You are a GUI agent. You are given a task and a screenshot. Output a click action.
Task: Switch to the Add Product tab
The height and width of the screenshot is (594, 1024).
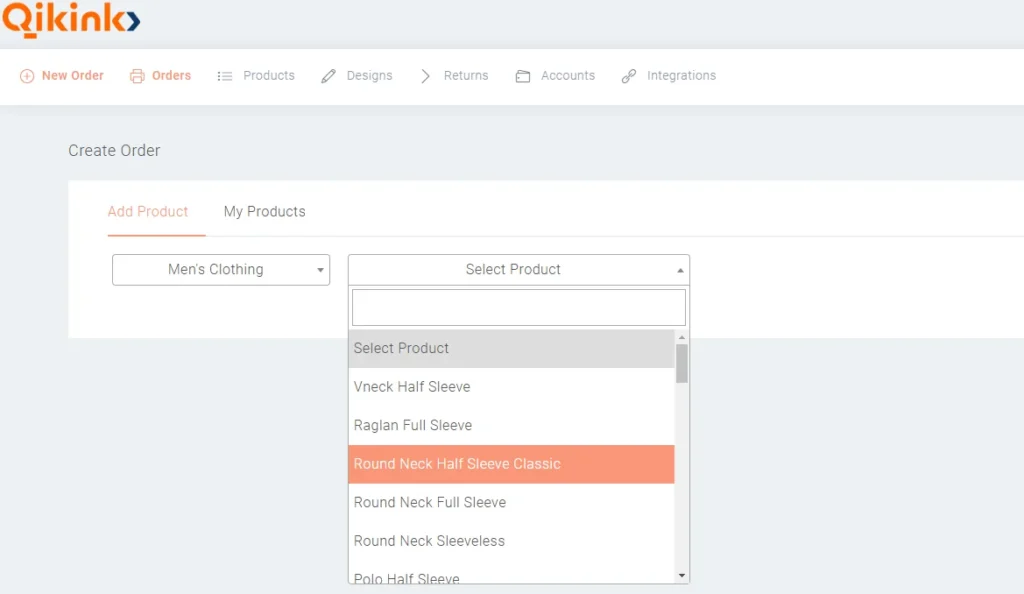point(148,211)
